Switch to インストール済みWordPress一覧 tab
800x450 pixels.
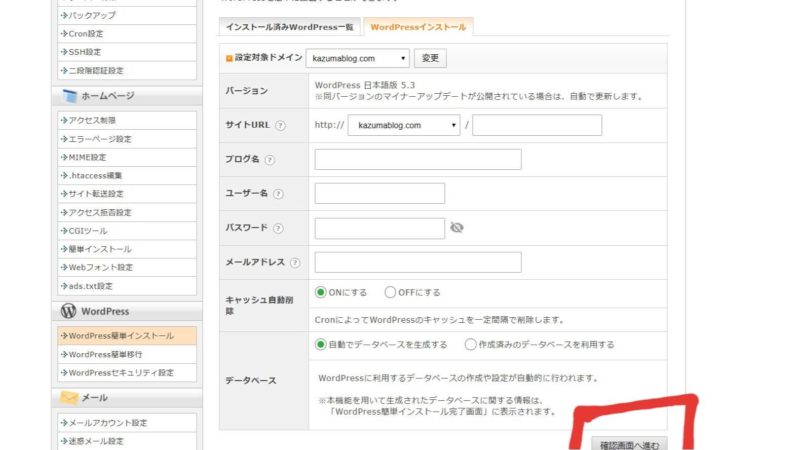coord(290,27)
